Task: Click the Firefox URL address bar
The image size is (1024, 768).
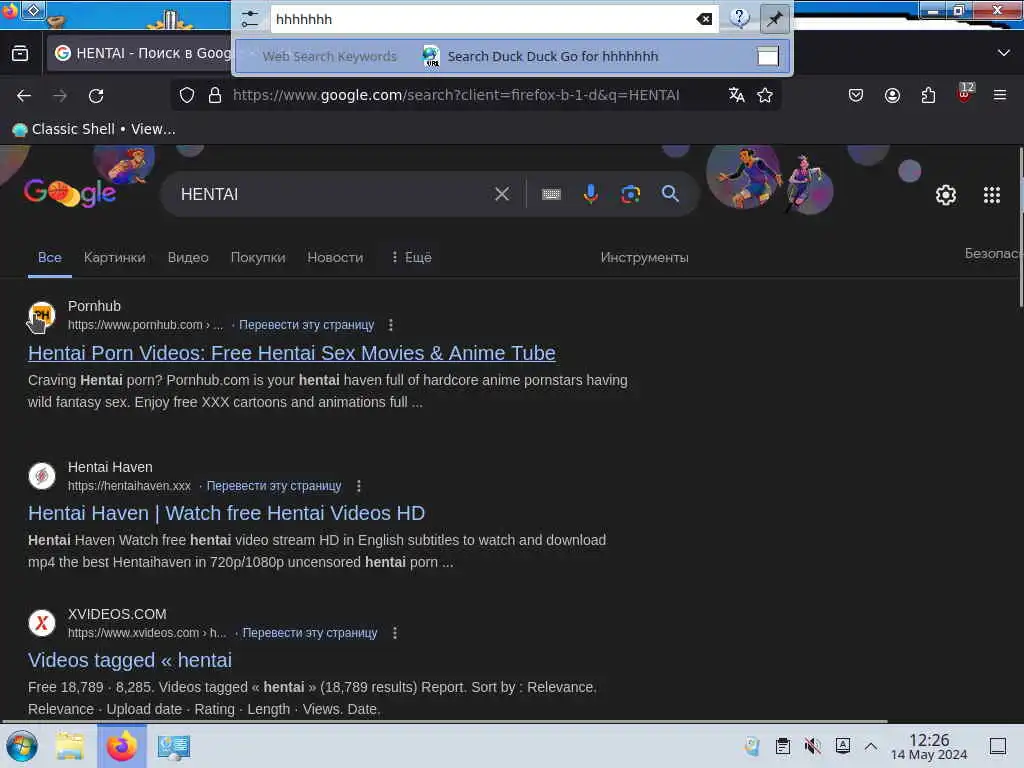Action: (456, 95)
